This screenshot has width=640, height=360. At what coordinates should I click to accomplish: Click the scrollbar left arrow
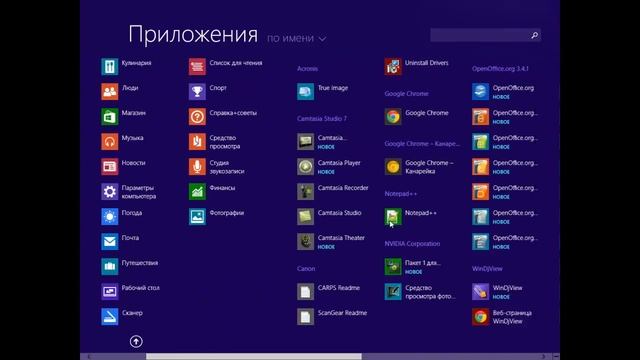[x=89, y=356]
